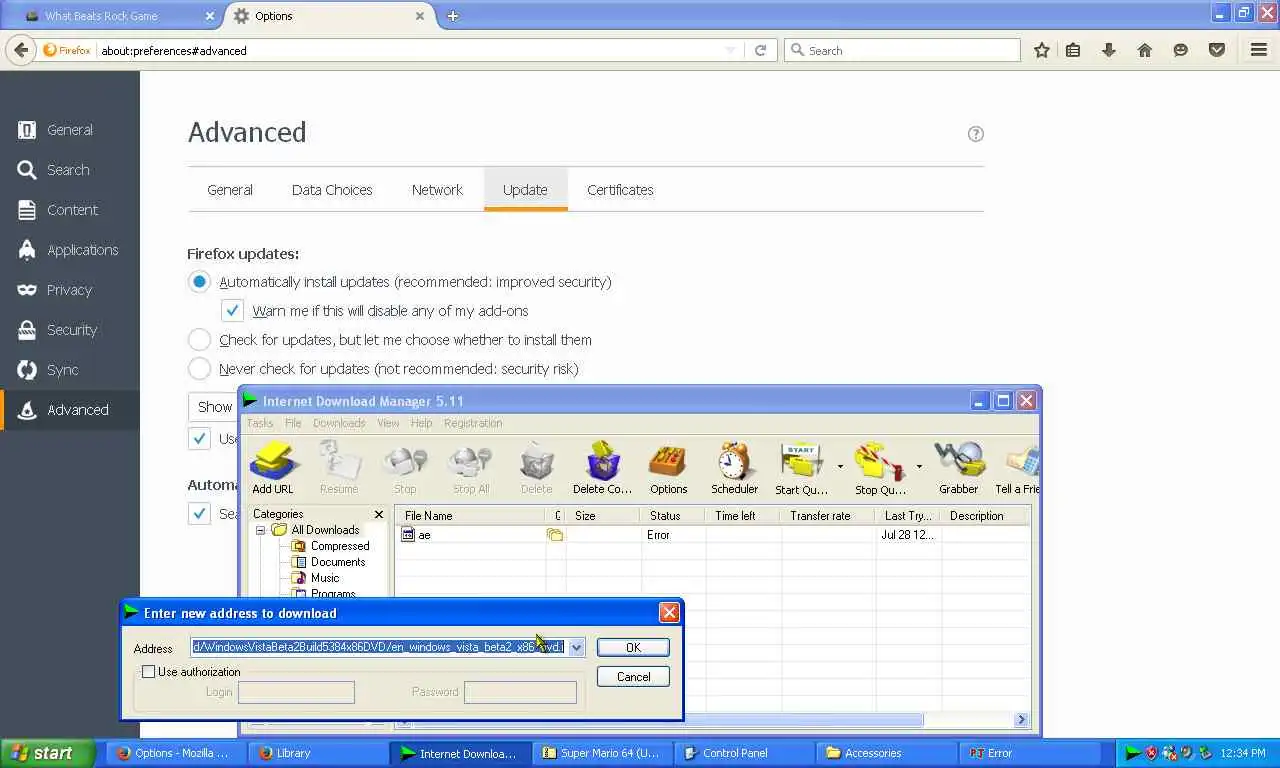Confirm the address with OK button
This screenshot has height=768, width=1280.
coord(633,648)
